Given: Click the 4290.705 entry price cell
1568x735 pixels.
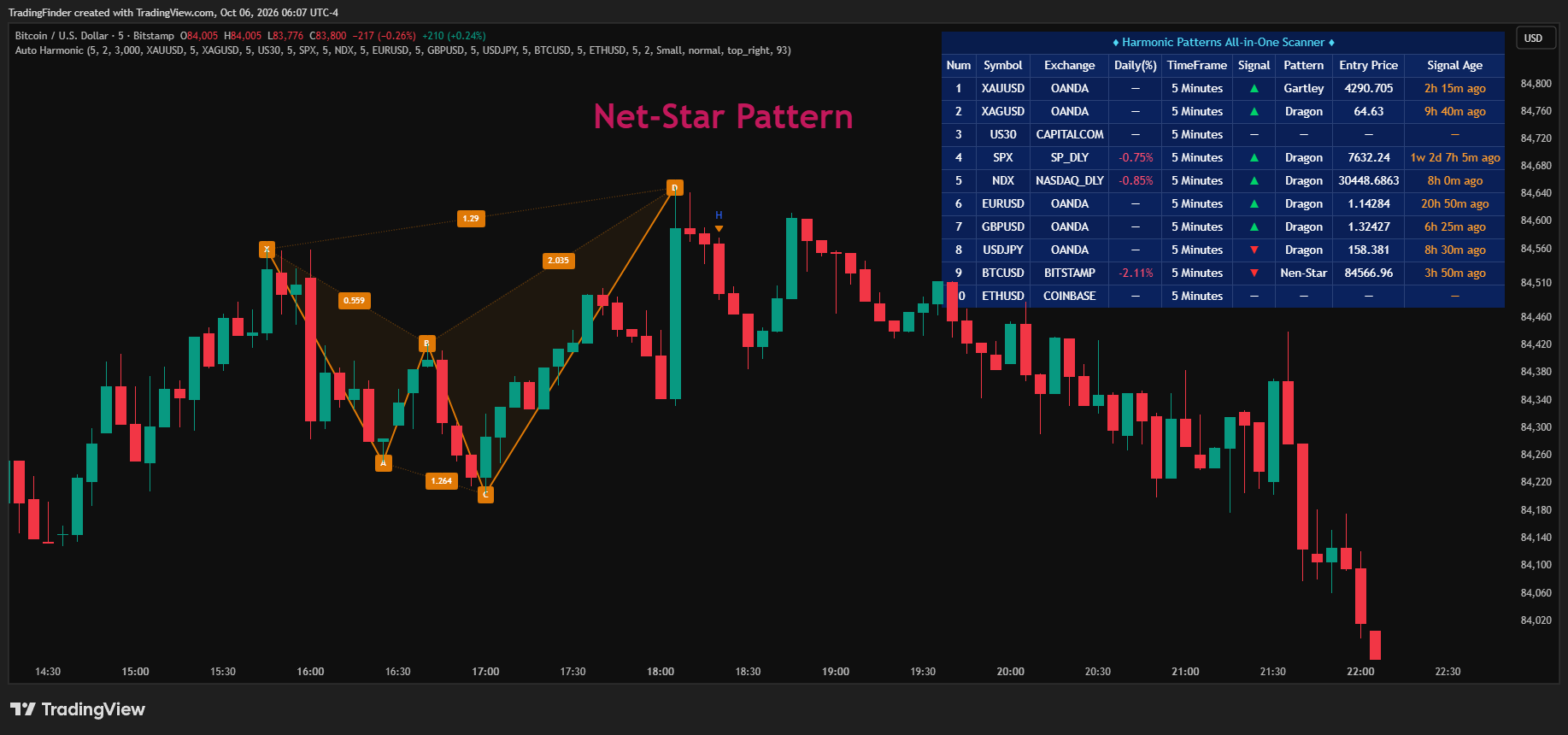Looking at the screenshot, I should tap(1368, 89).
